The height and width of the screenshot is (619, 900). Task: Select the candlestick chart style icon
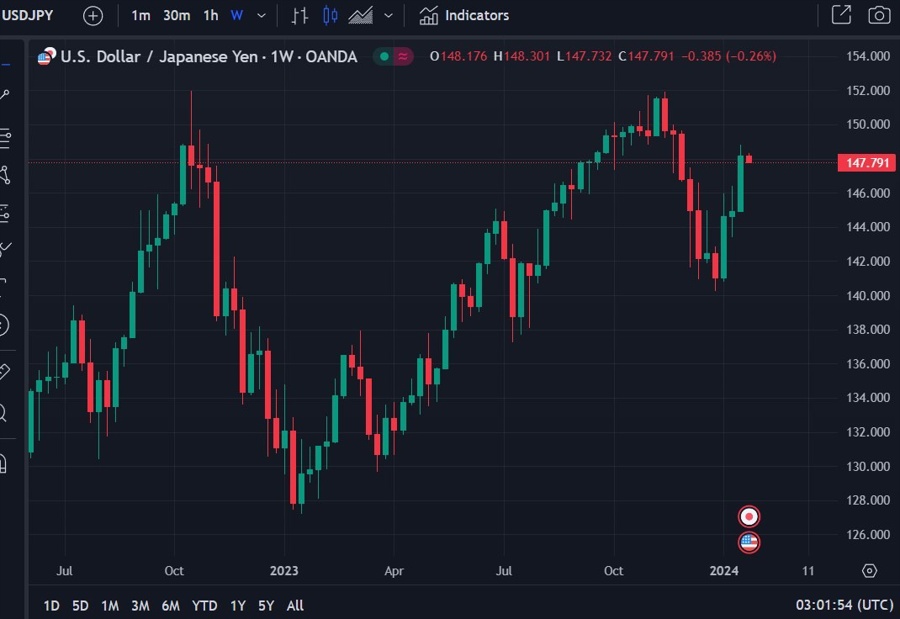[330, 16]
